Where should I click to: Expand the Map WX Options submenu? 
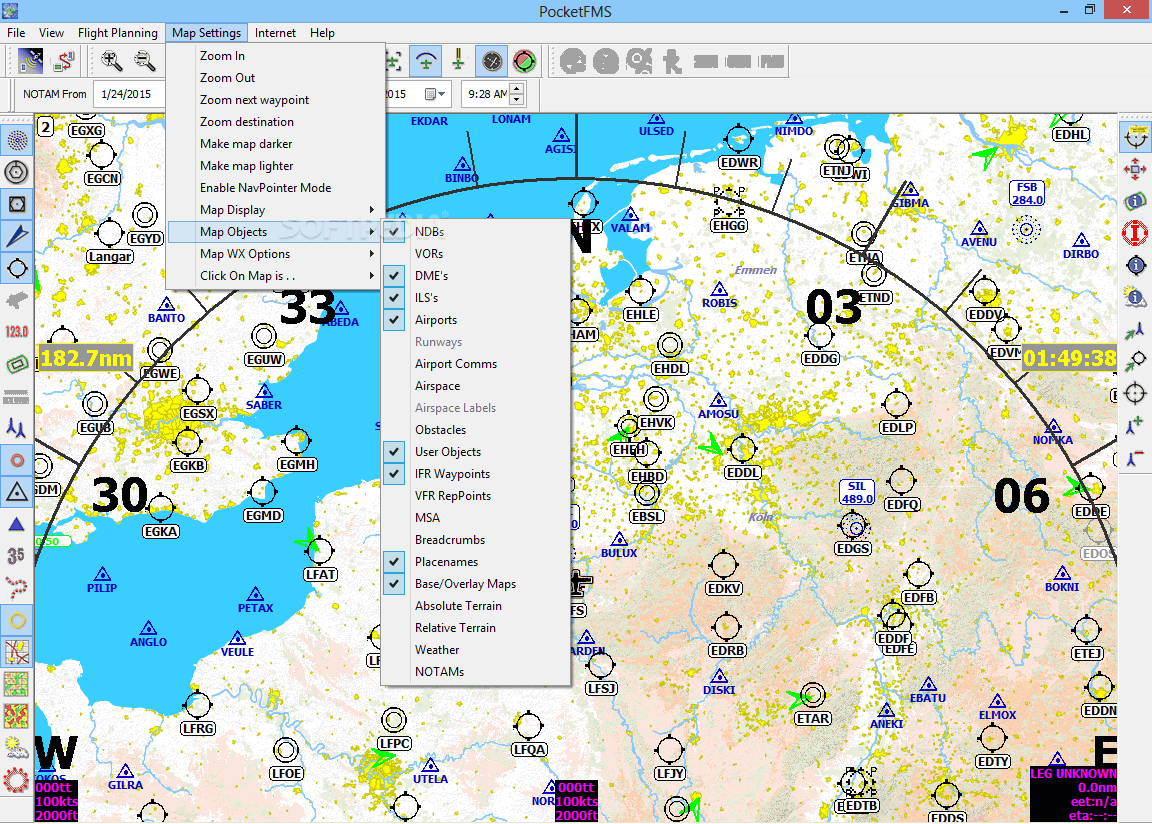[x=276, y=253]
